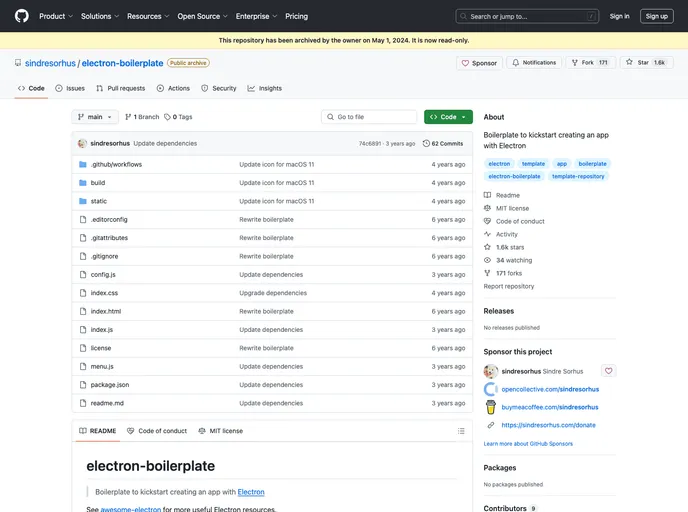
Task: Open the Readme link in About
Action: coord(502,195)
